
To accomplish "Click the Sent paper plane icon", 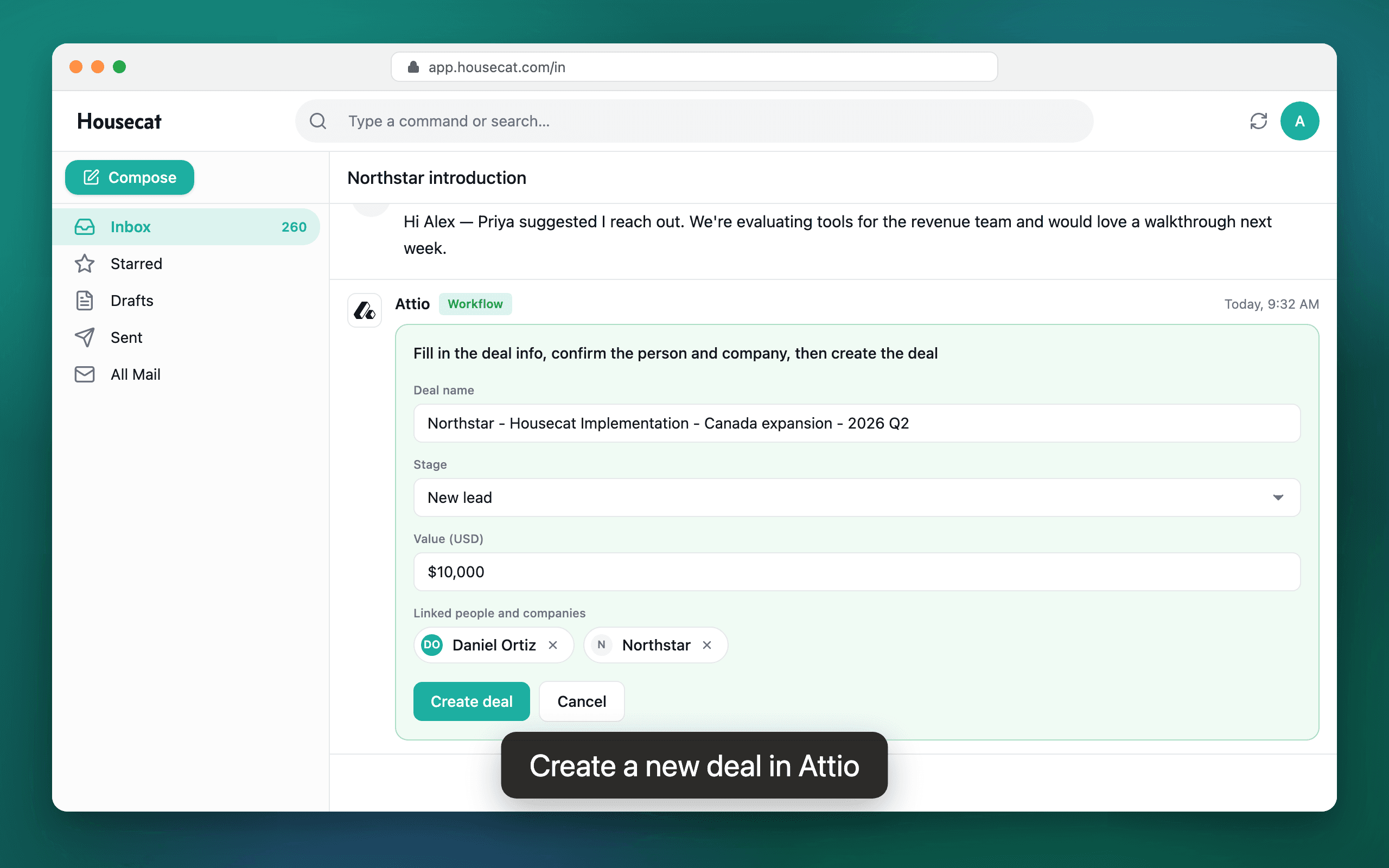I will click(x=85, y=337).
